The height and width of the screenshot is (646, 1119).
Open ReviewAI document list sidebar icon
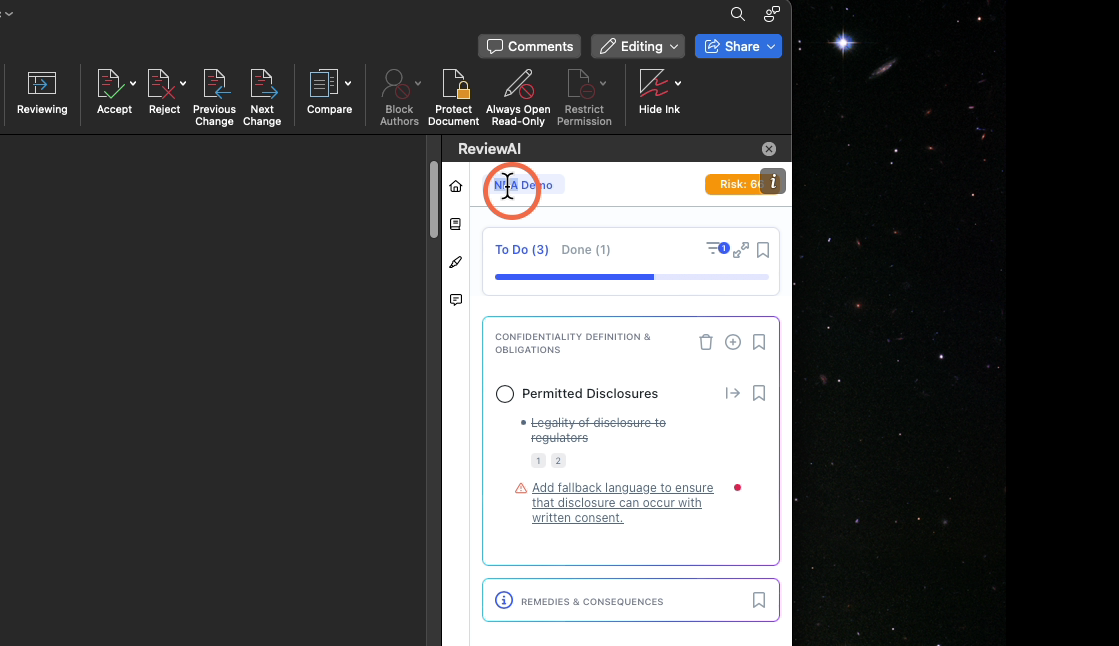tap(455, 224)
